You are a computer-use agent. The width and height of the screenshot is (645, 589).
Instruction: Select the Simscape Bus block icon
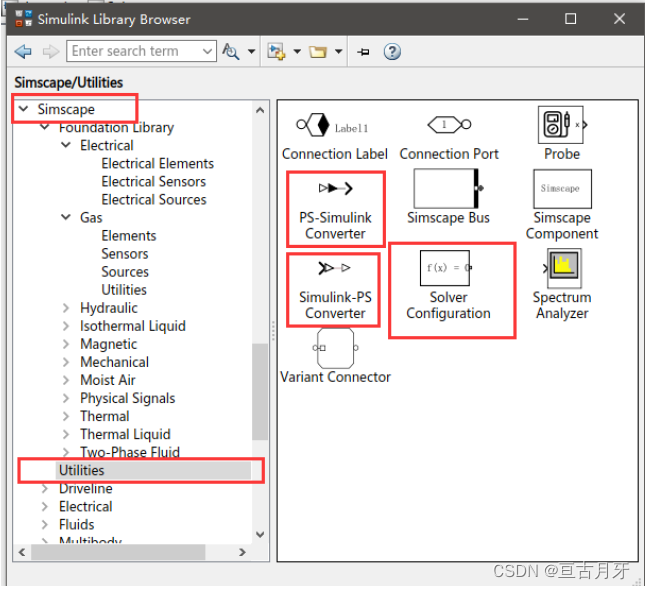(x=448, y=188)
